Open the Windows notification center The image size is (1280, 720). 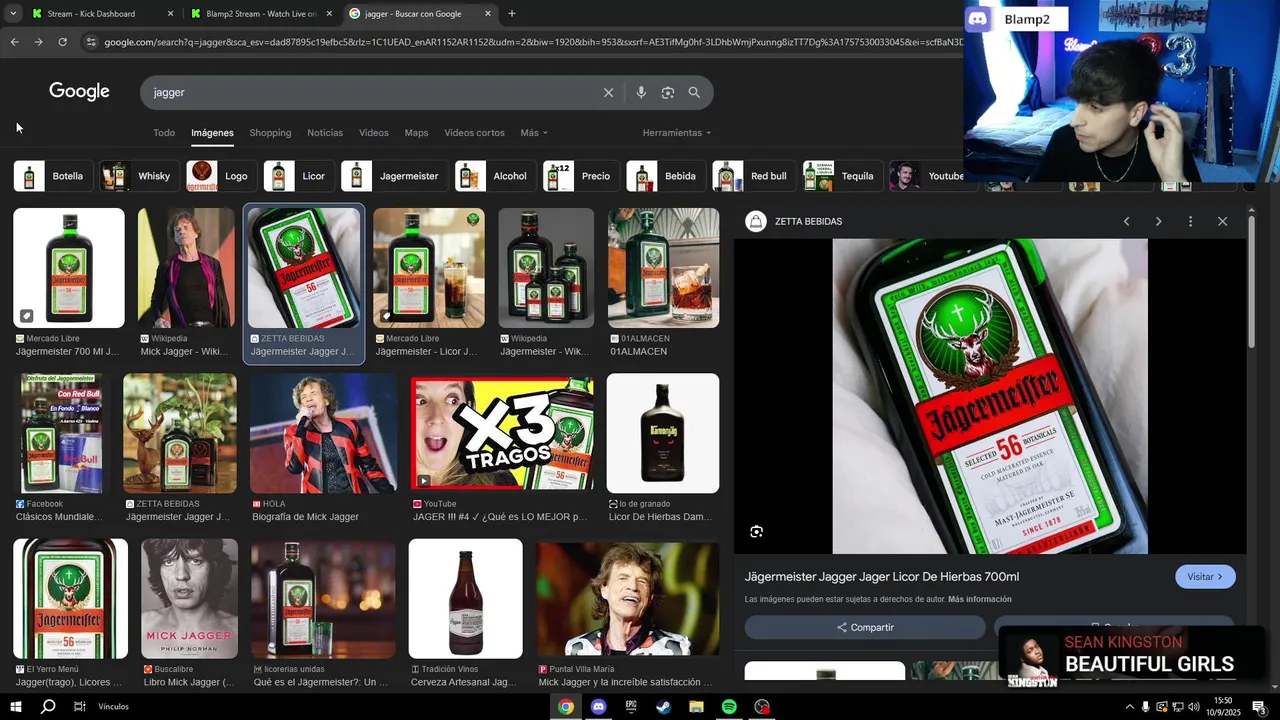[1259, 707]
